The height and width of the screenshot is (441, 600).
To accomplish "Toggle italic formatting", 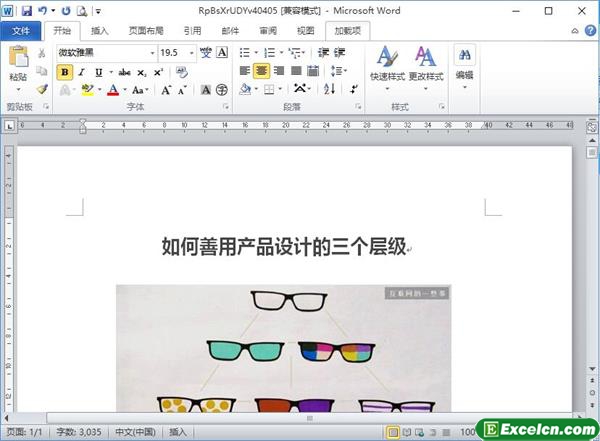I will point(83,72).
